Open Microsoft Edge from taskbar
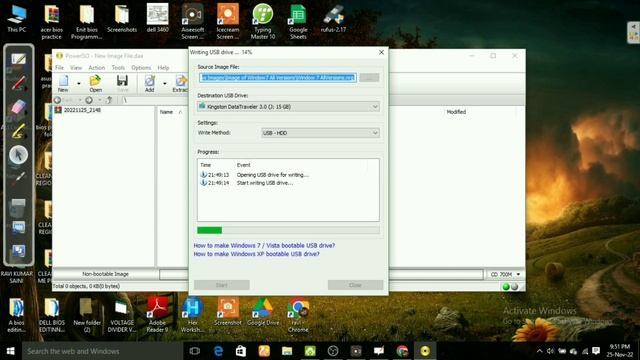Screen dimensions: 640x360 (x=218, y=351)
